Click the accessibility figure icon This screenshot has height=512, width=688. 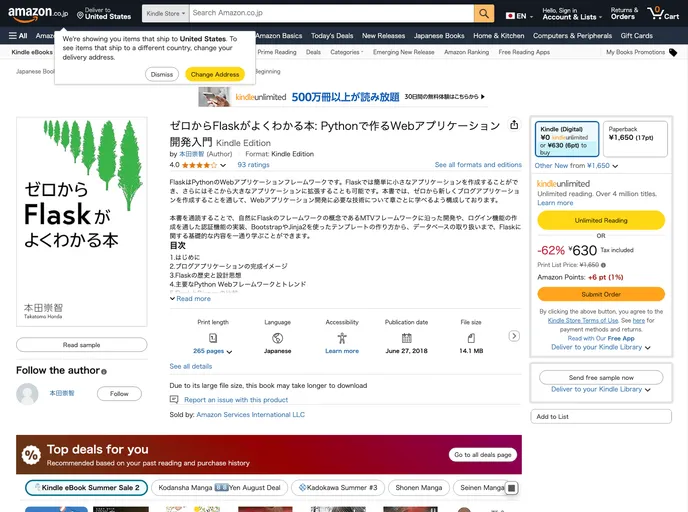click(x=342, y=338)
